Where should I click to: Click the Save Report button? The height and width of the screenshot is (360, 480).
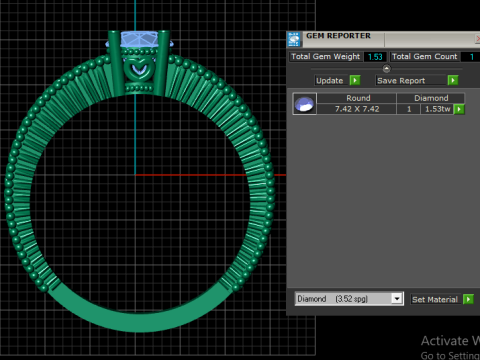[411, 80]
